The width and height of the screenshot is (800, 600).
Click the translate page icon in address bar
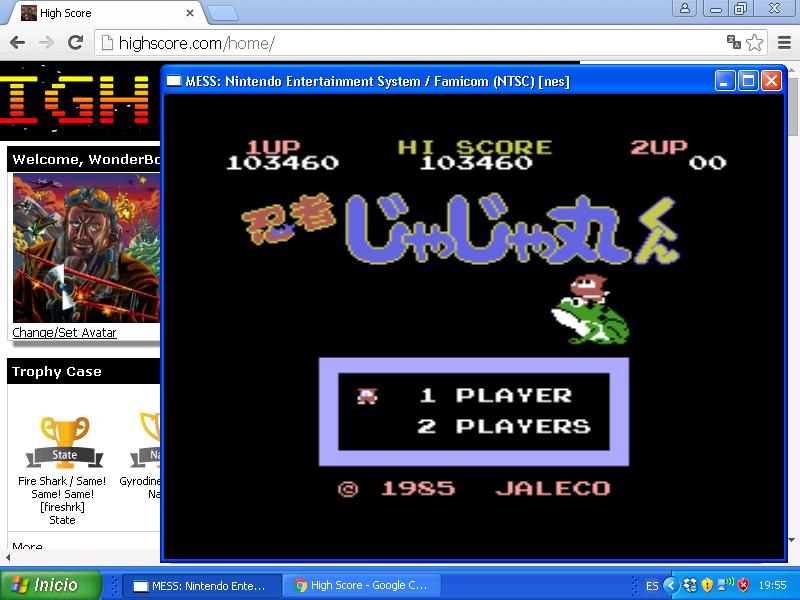click(x=733, y=42)
